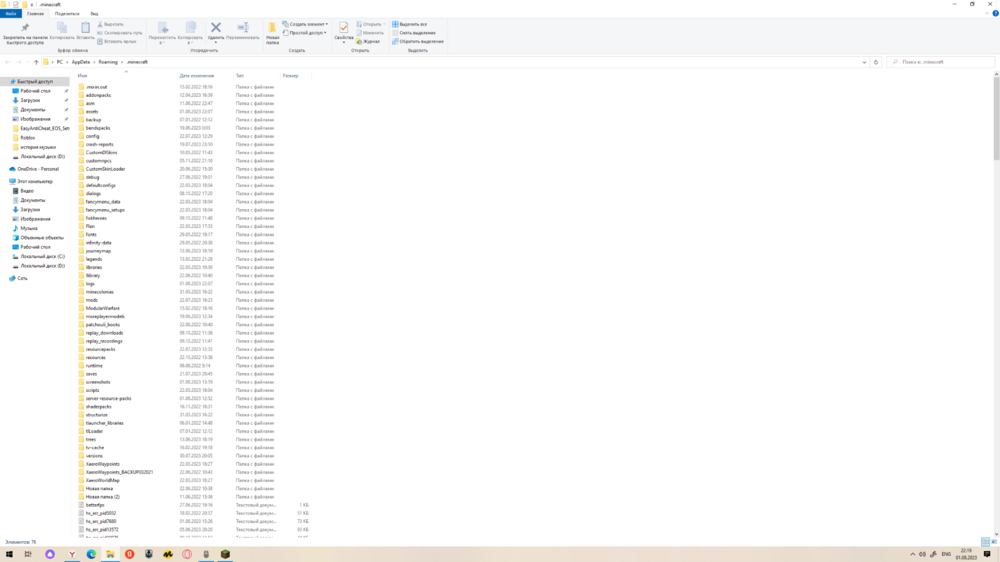Viewport: 1000px width, 562px height.
Task: Switch to the Поделиться ribbon tab
Action: [67, 13]
